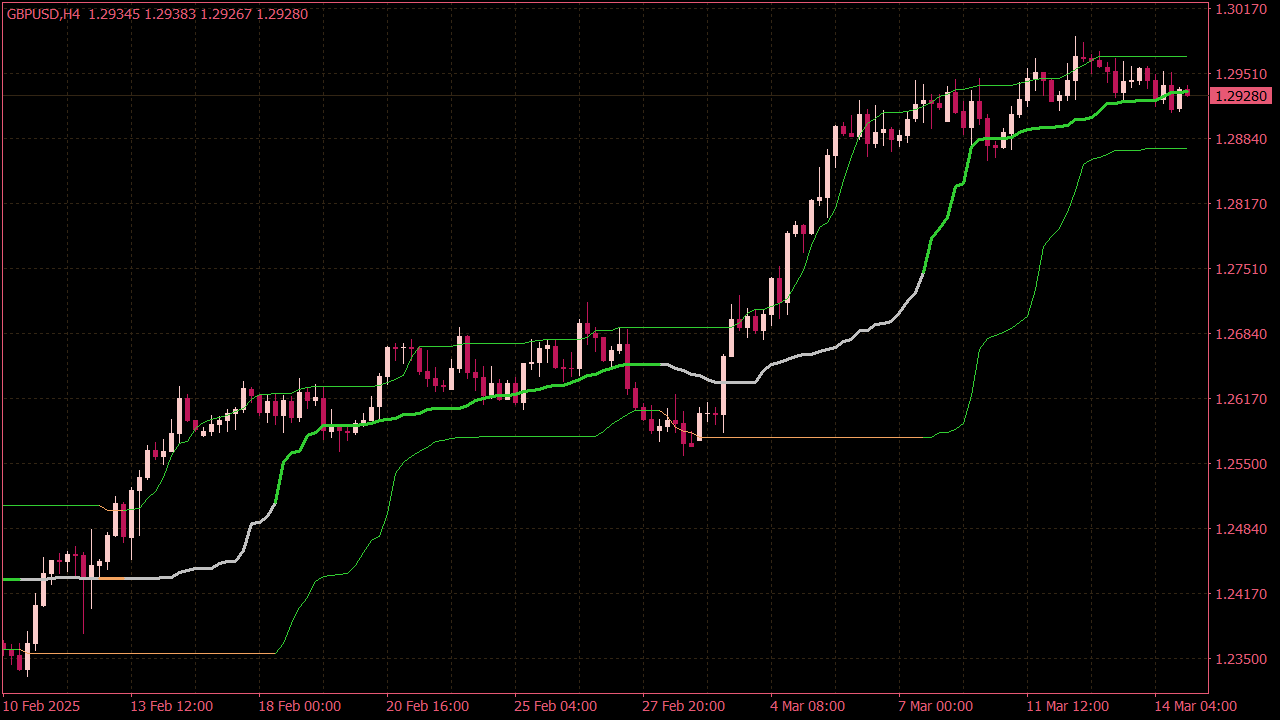Select the 13 Feb 12:00 time label
This screenshot has height=720, width=1280.
(172, 706)
